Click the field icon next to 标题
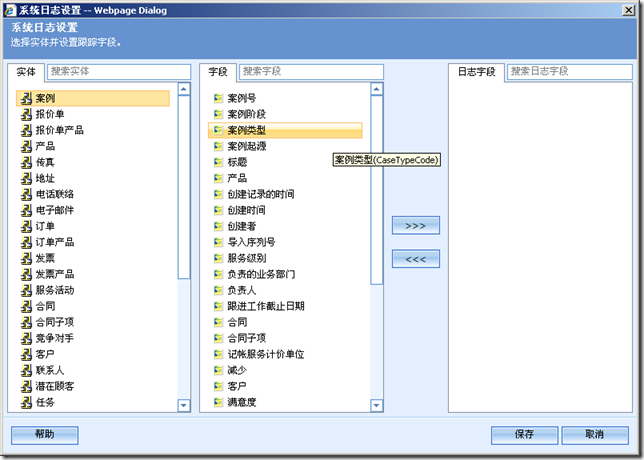 click(x=218, y=162)
